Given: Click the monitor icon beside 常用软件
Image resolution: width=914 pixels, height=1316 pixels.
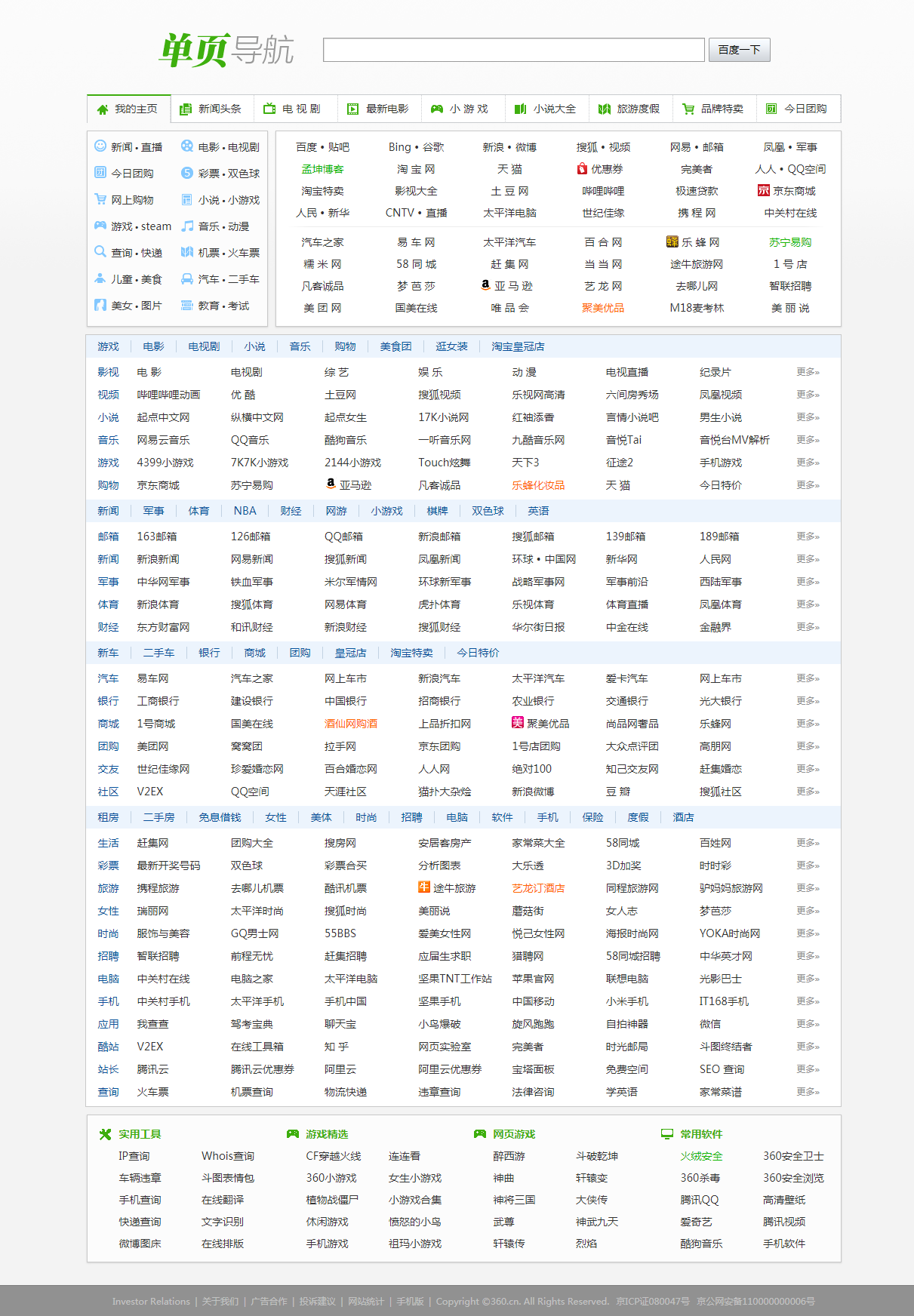Looking at the screenshot, I should [x=667, y=1134].
